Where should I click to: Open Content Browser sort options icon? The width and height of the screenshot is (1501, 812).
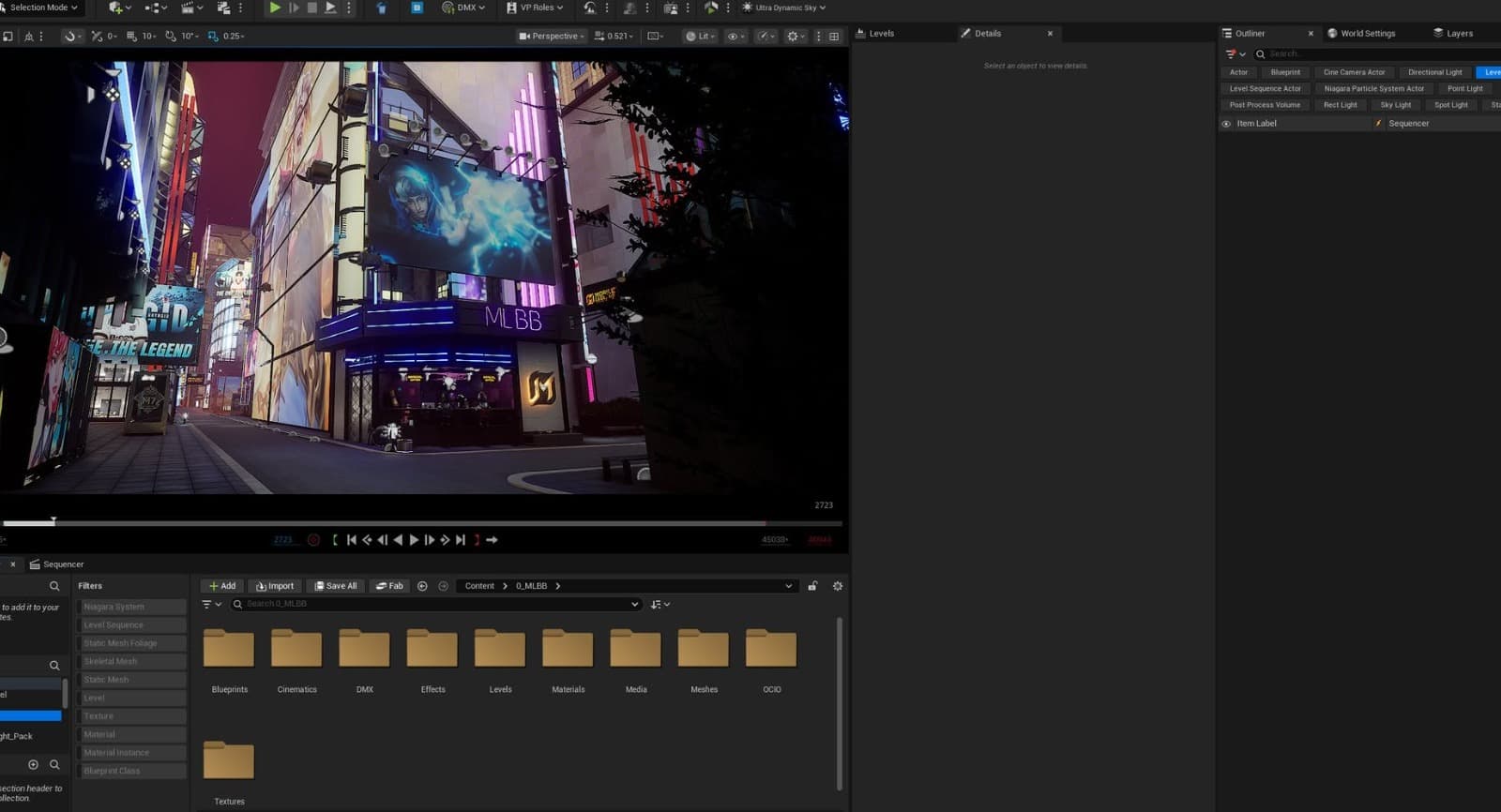coord(660,605)
